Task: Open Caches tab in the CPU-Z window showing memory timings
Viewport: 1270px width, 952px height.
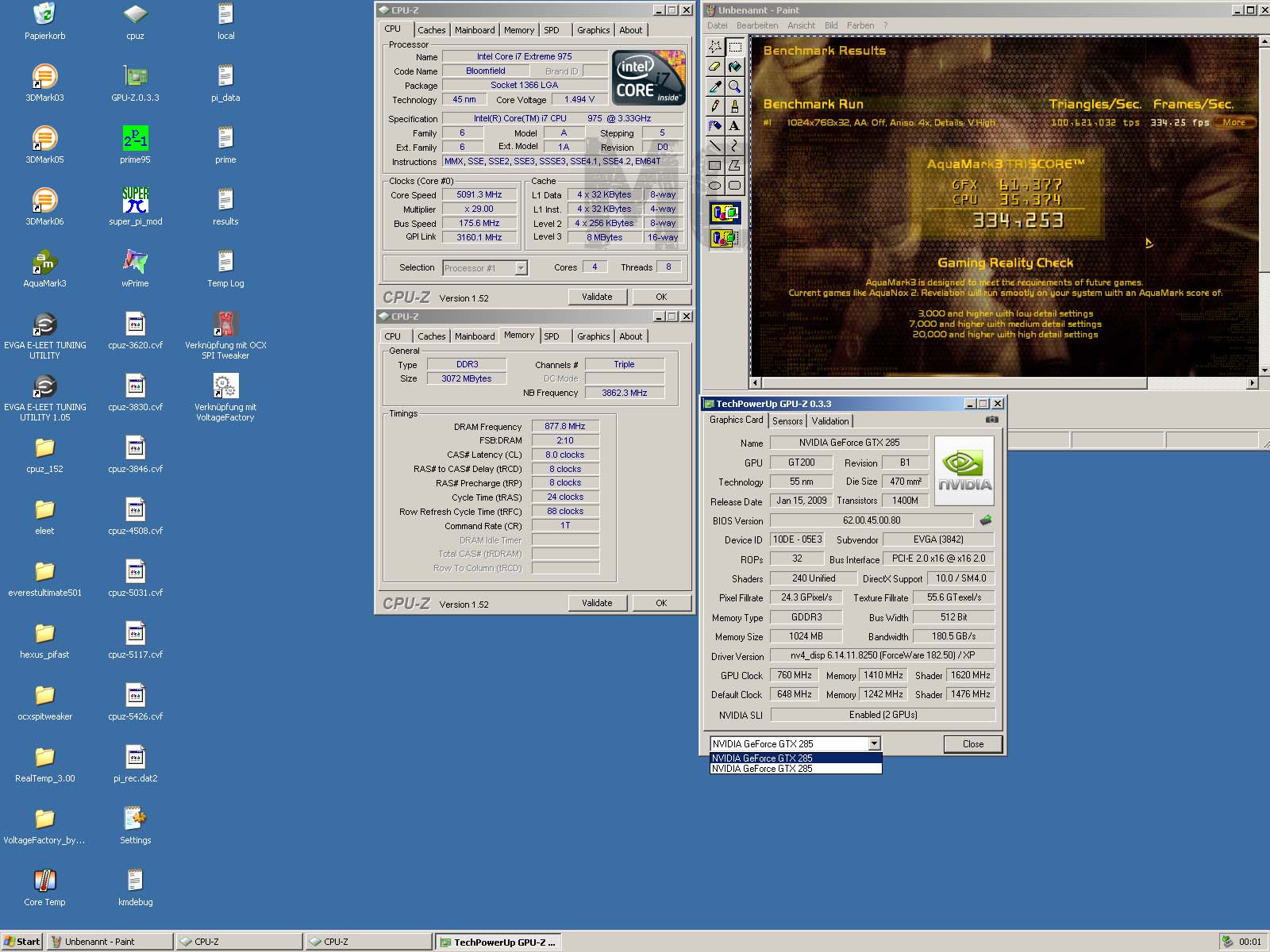Action: click(431, 336)
